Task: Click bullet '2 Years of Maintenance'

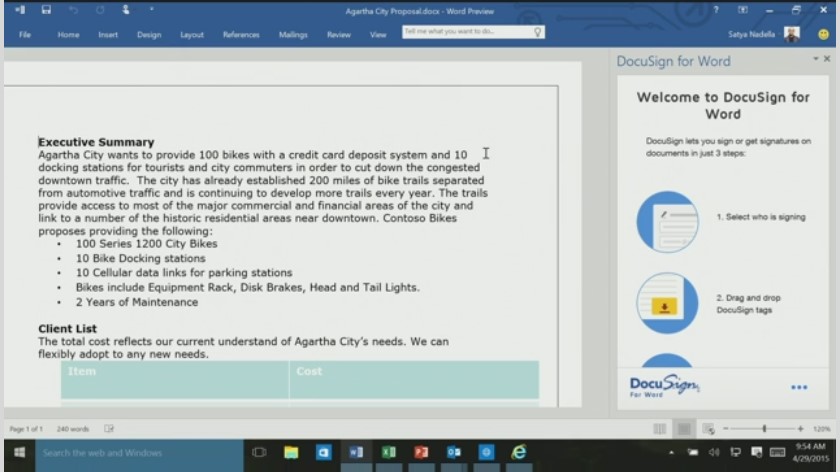Action: pyautogui.click(x=137, y=302)
